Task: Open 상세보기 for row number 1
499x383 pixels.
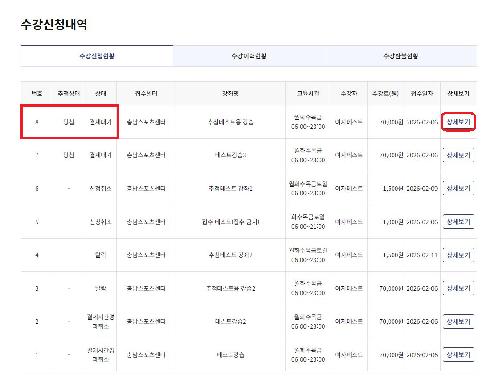Action: 458,355
